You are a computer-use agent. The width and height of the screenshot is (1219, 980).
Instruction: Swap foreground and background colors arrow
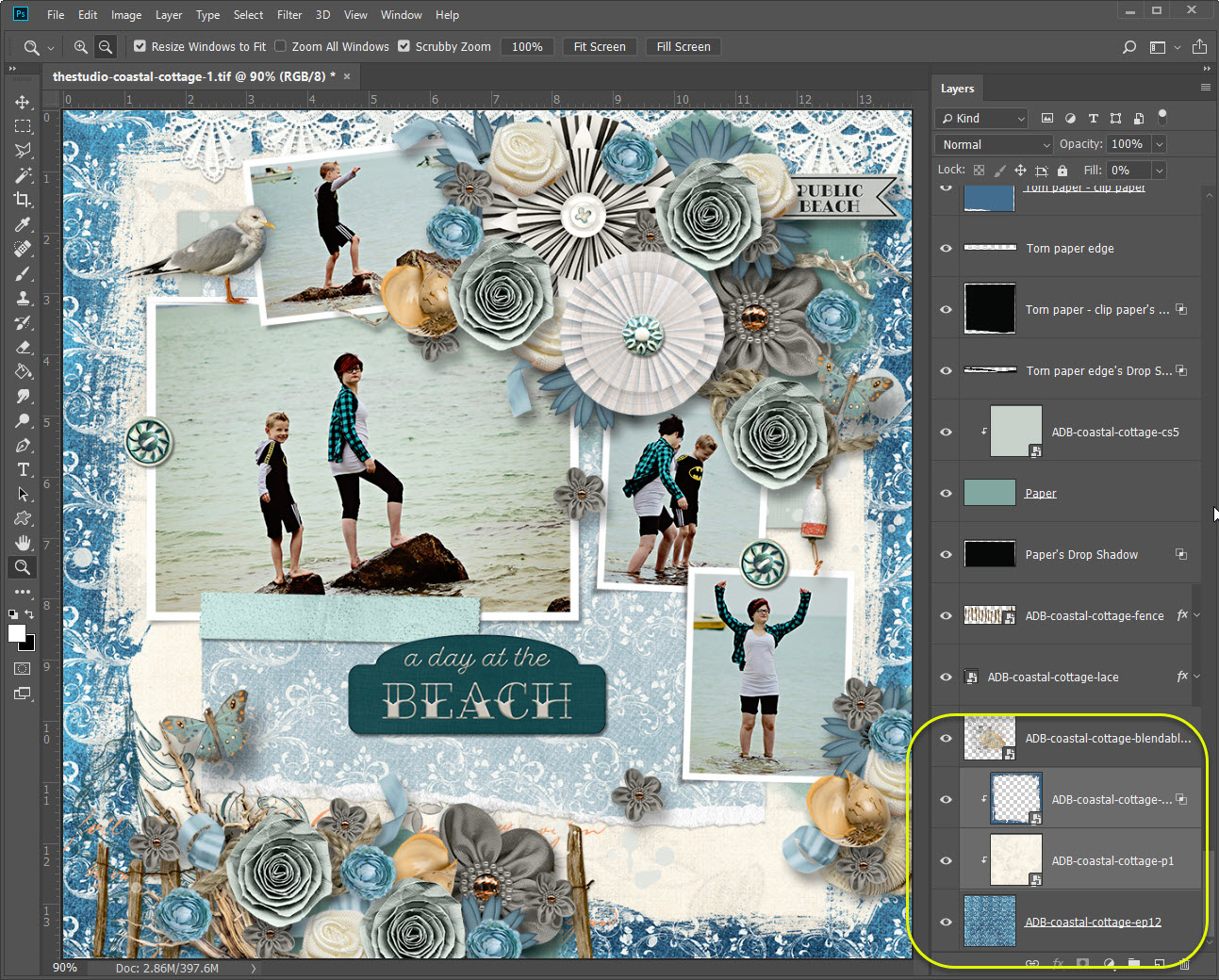coord(30,614)
